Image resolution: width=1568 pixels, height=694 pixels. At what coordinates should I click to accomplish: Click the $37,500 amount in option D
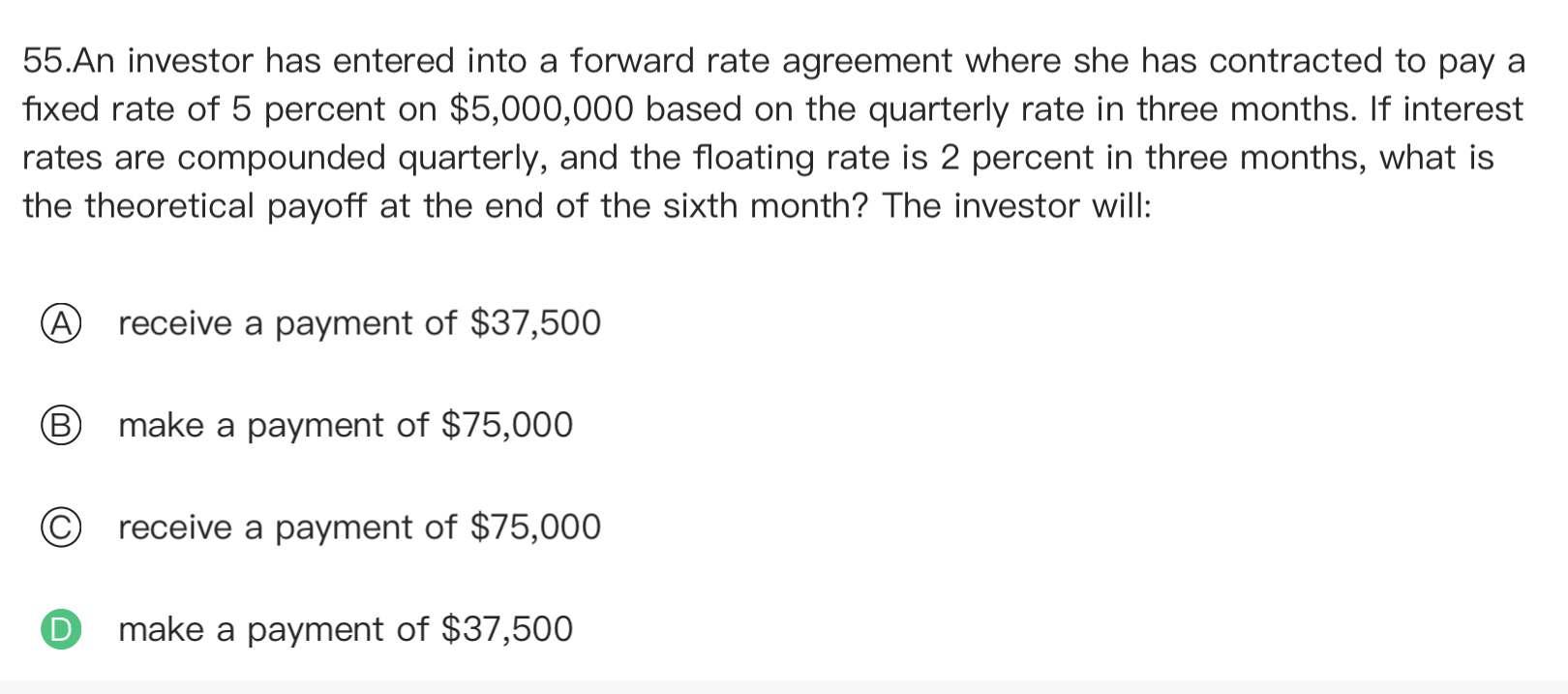pos(507,630)
